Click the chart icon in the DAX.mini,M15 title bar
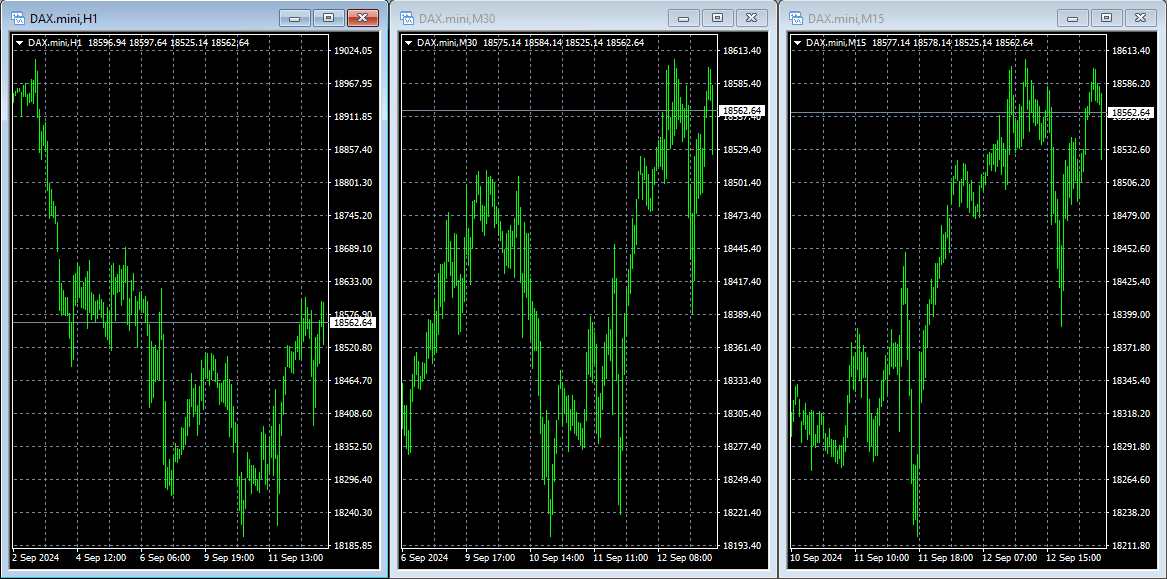Image resolution: width=1167 pixels, height=579 pixels. tap(796, 18)
